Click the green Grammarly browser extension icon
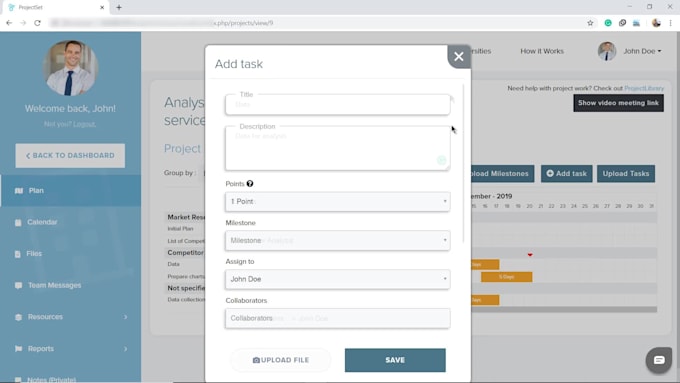The width and height of the screenshot is (680, 383). click(608, 23)
